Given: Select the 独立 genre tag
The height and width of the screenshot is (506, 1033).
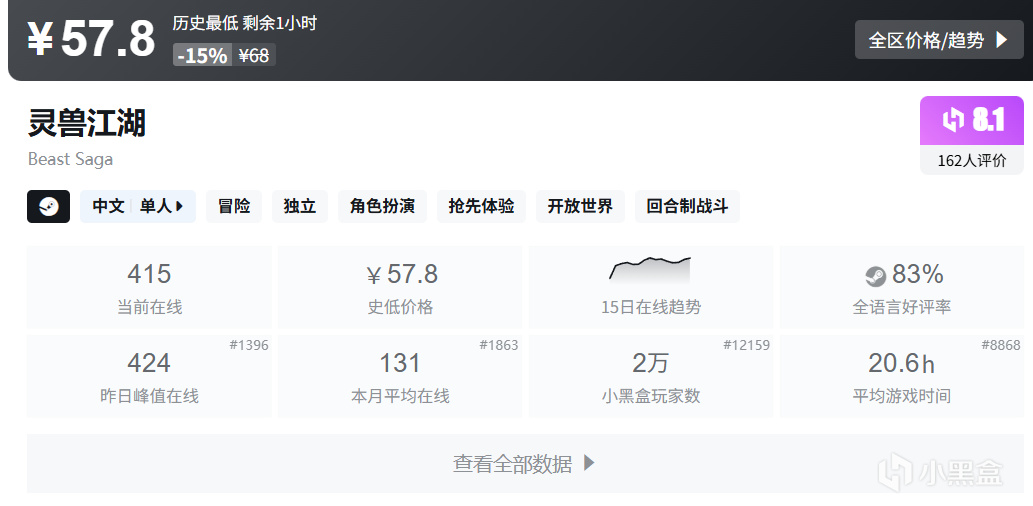Looking at the screenshot, I should click(300, 206).
